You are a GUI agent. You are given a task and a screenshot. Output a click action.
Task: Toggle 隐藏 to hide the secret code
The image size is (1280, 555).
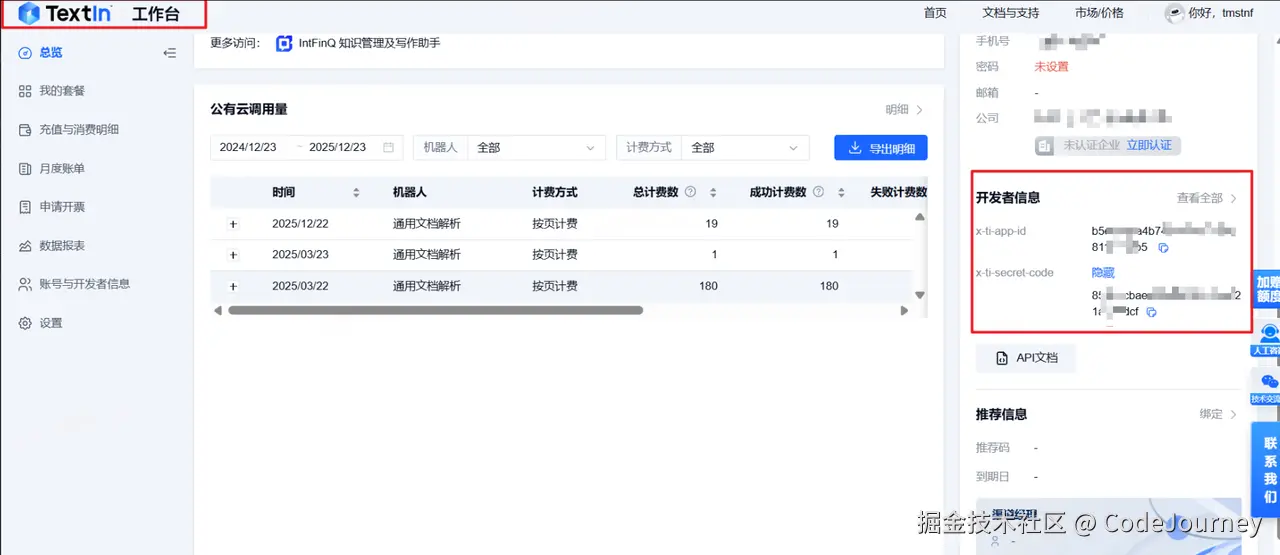[x=1102, y=273]
